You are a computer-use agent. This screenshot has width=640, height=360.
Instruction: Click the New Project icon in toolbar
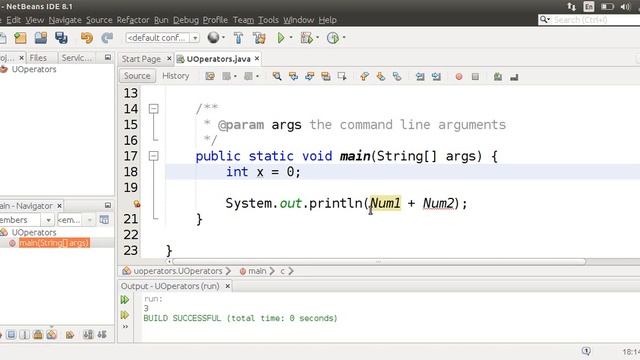20,38
